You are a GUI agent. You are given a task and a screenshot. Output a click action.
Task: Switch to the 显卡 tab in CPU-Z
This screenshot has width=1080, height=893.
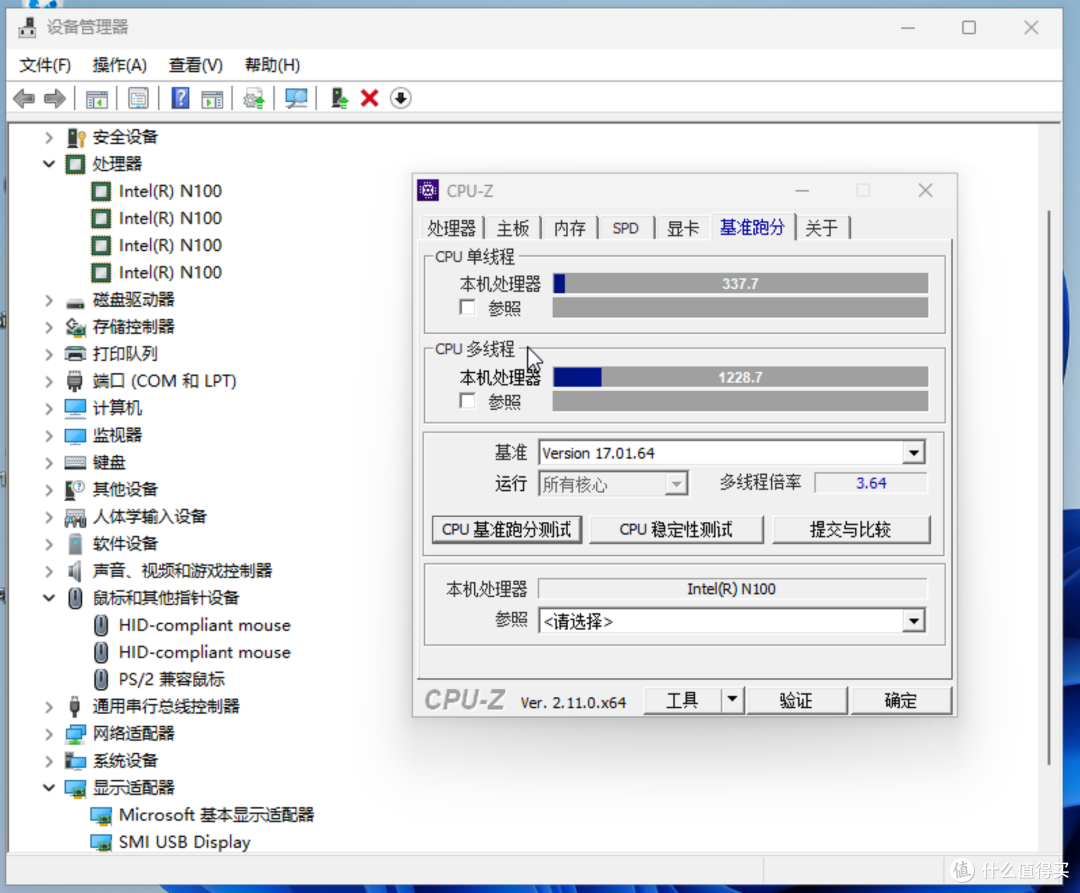point(683,229)
